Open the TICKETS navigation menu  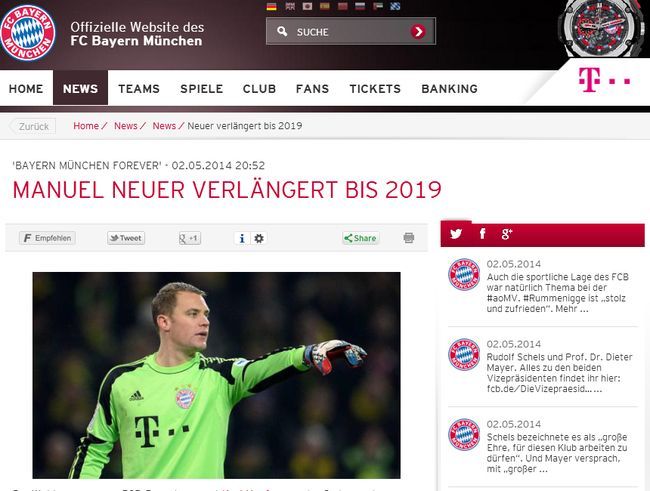375,89
